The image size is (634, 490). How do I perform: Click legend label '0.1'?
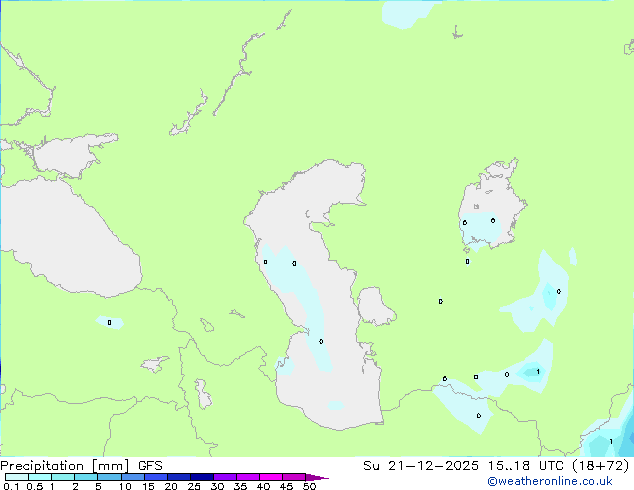pos(11,486)
